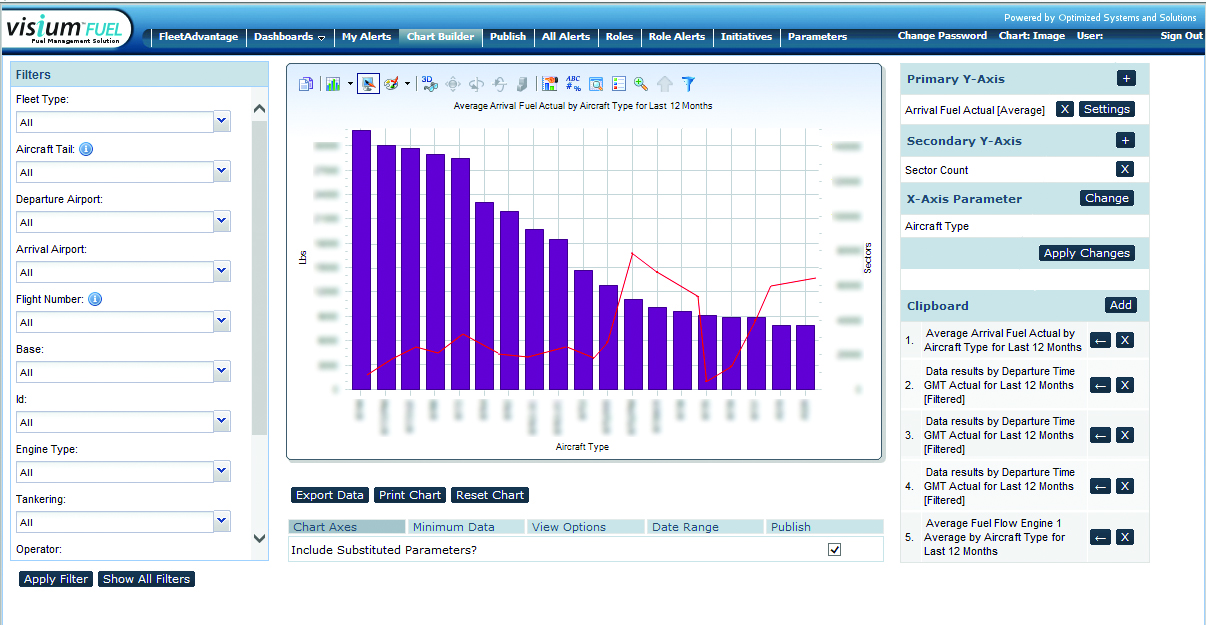Toggle Include Substituted Parameters checkbox
This screenshot has width=1206, height=625.
pyautogui.click(x=835, y=550)
